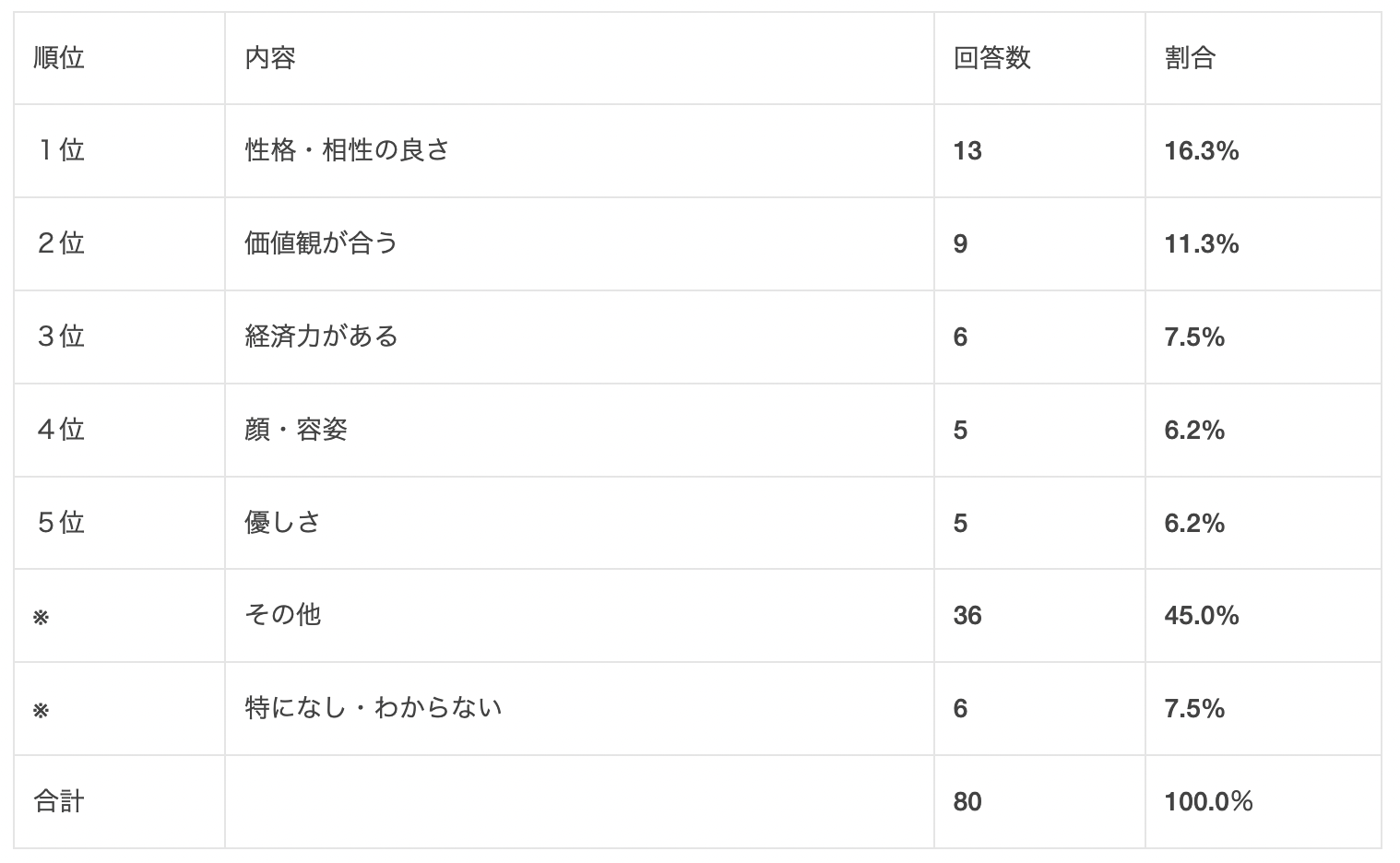
Task: Select the 価値観が合う cell
Action: point(321,243)
